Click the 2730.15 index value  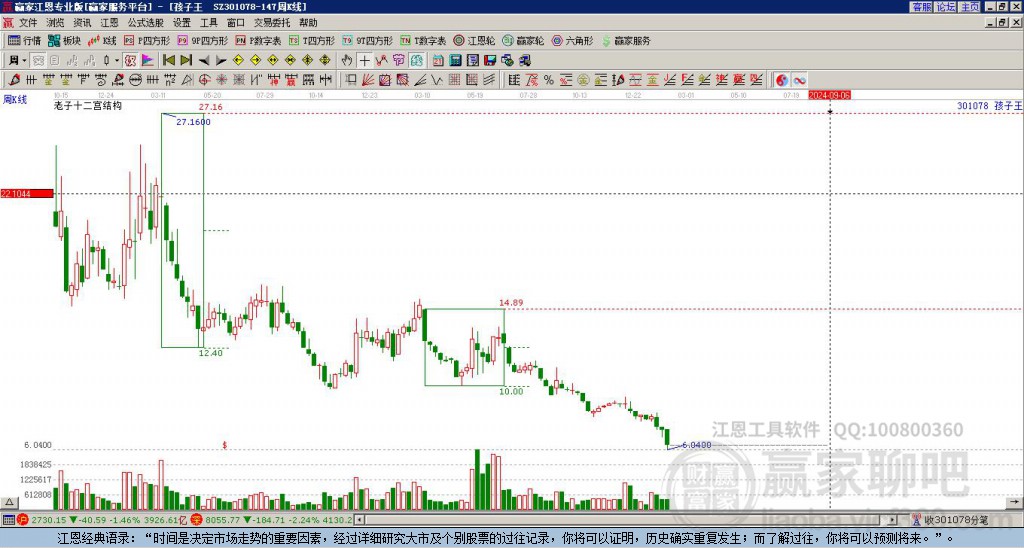pos(49,520)
